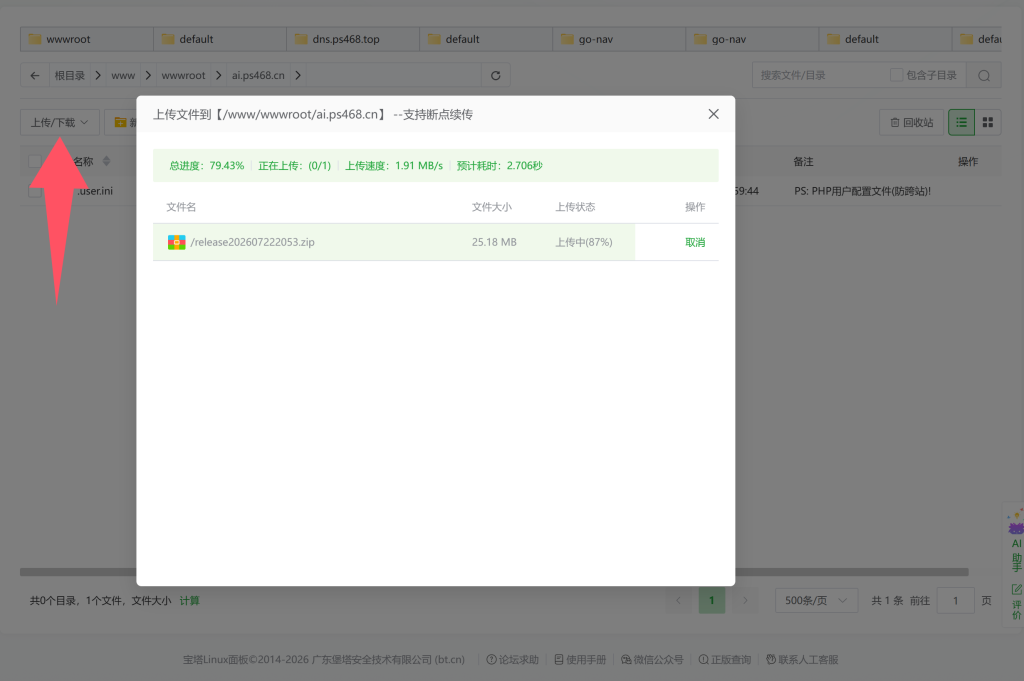The height and width of the screenshot is (681, 1024).
Task: Go to the previous page arrow
Action: point(679,601)
